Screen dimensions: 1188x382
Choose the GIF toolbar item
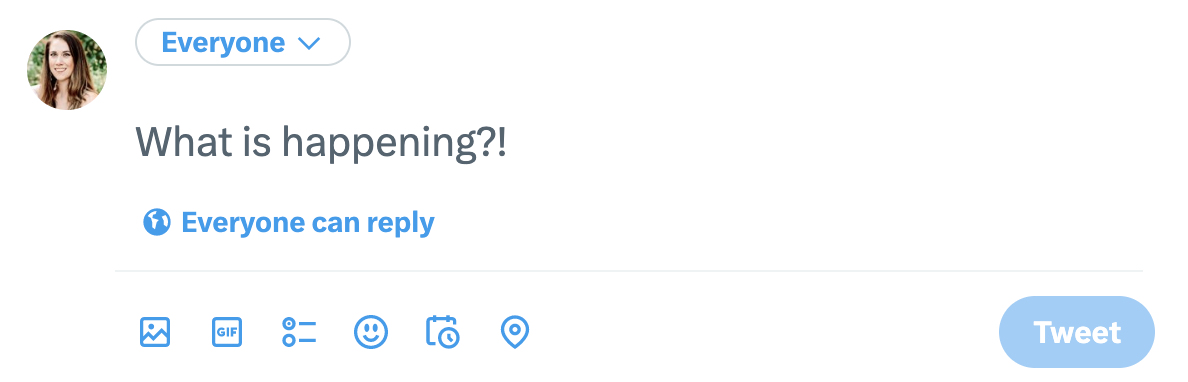[227, 332]
